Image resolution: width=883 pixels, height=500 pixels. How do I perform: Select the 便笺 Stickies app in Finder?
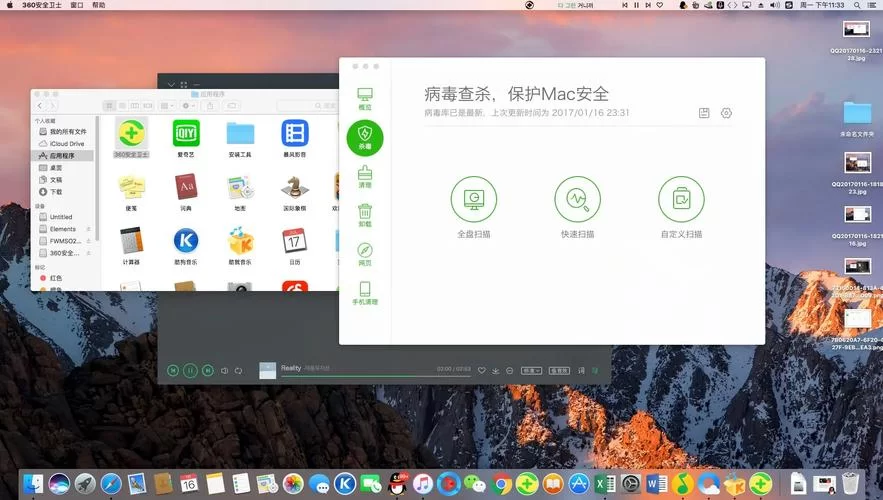tap(131, 192)
